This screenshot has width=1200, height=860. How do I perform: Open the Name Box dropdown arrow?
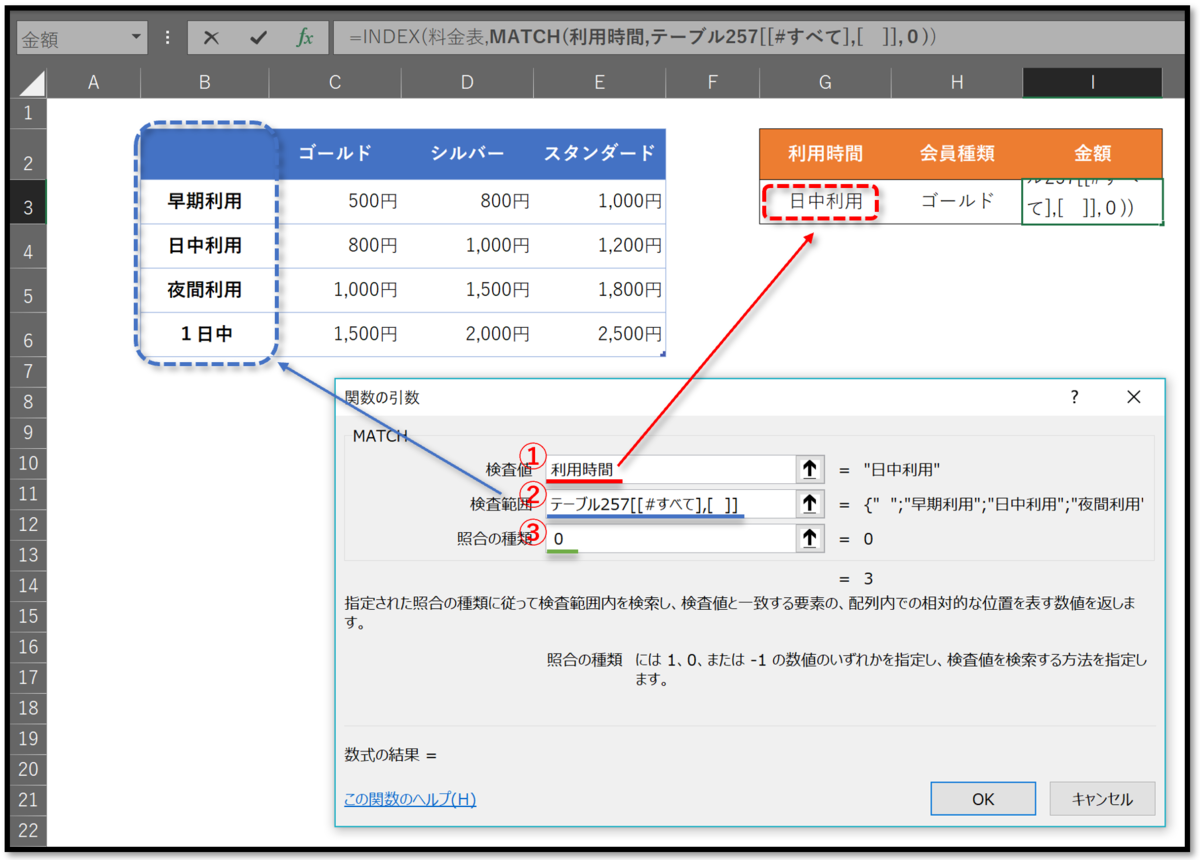(x=137, y=38)
